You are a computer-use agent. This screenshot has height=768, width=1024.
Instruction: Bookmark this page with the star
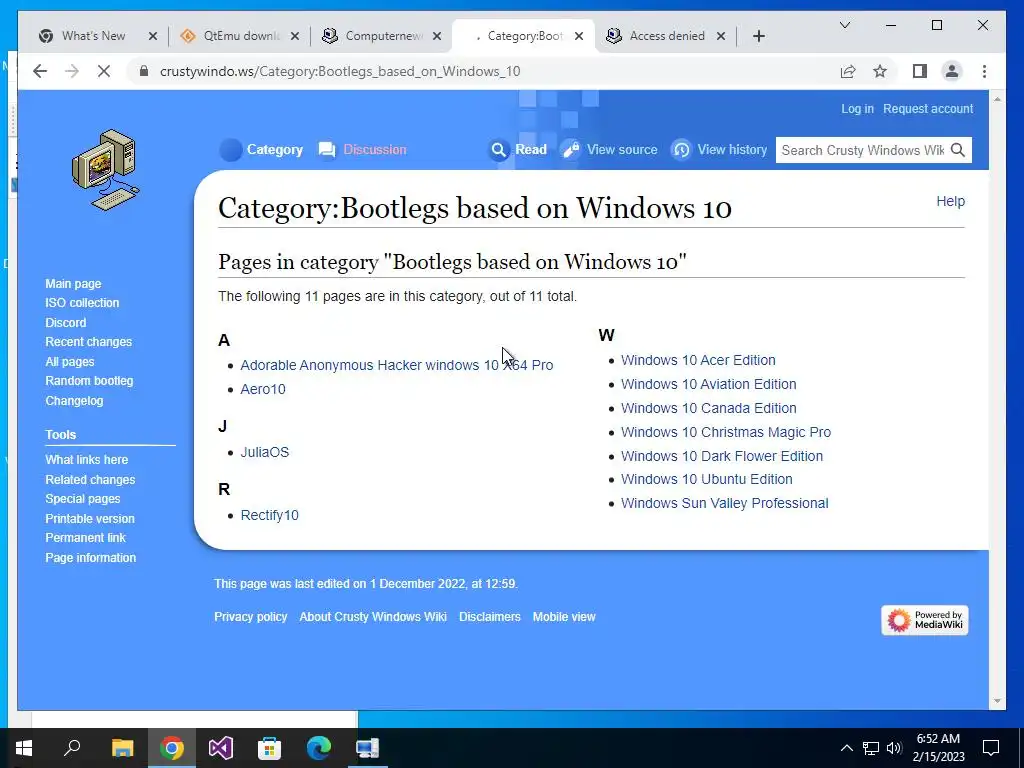pyautogui.click(x=880, y=71)
